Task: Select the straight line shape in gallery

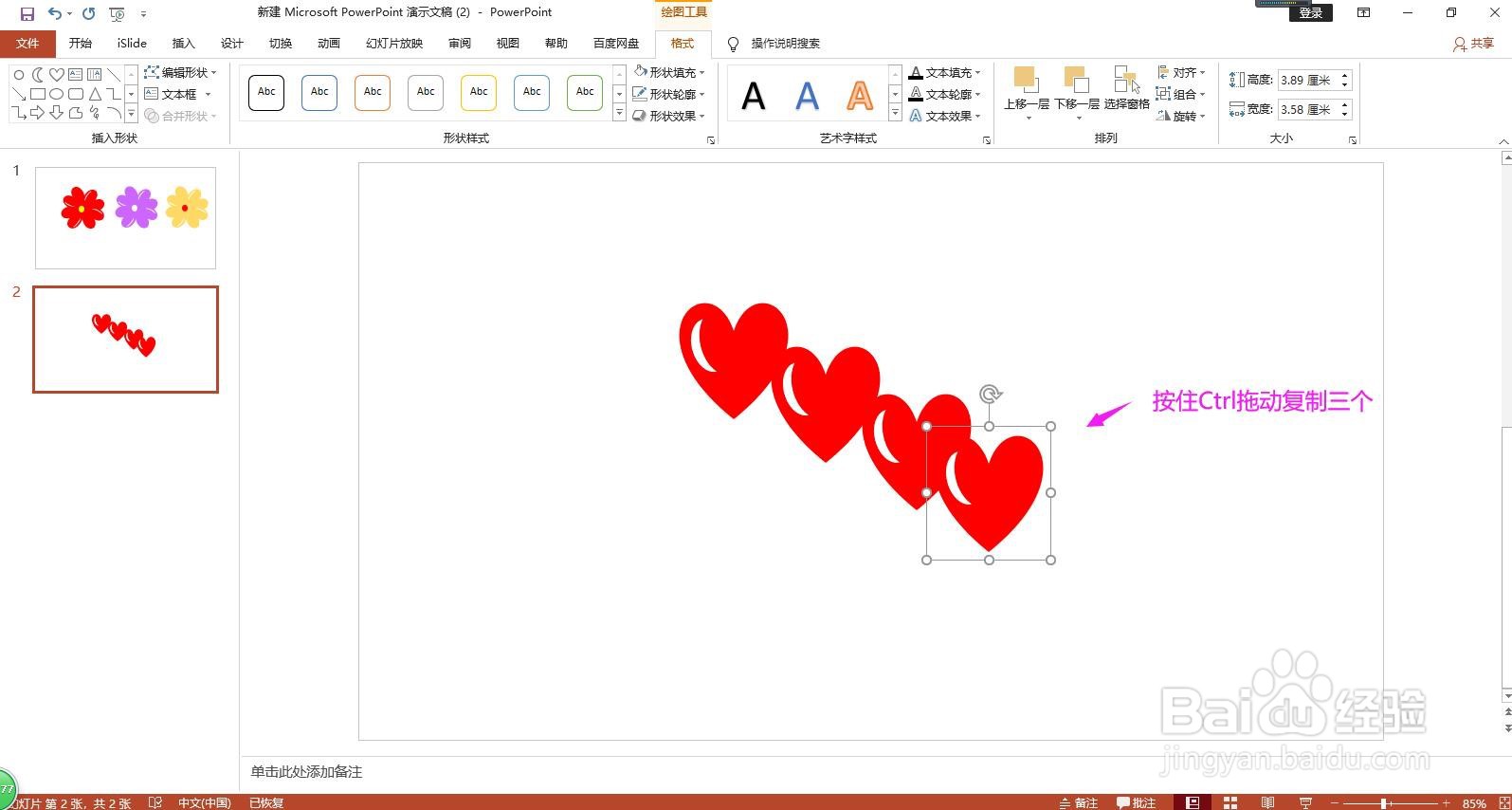Action: tap(114, 74)
